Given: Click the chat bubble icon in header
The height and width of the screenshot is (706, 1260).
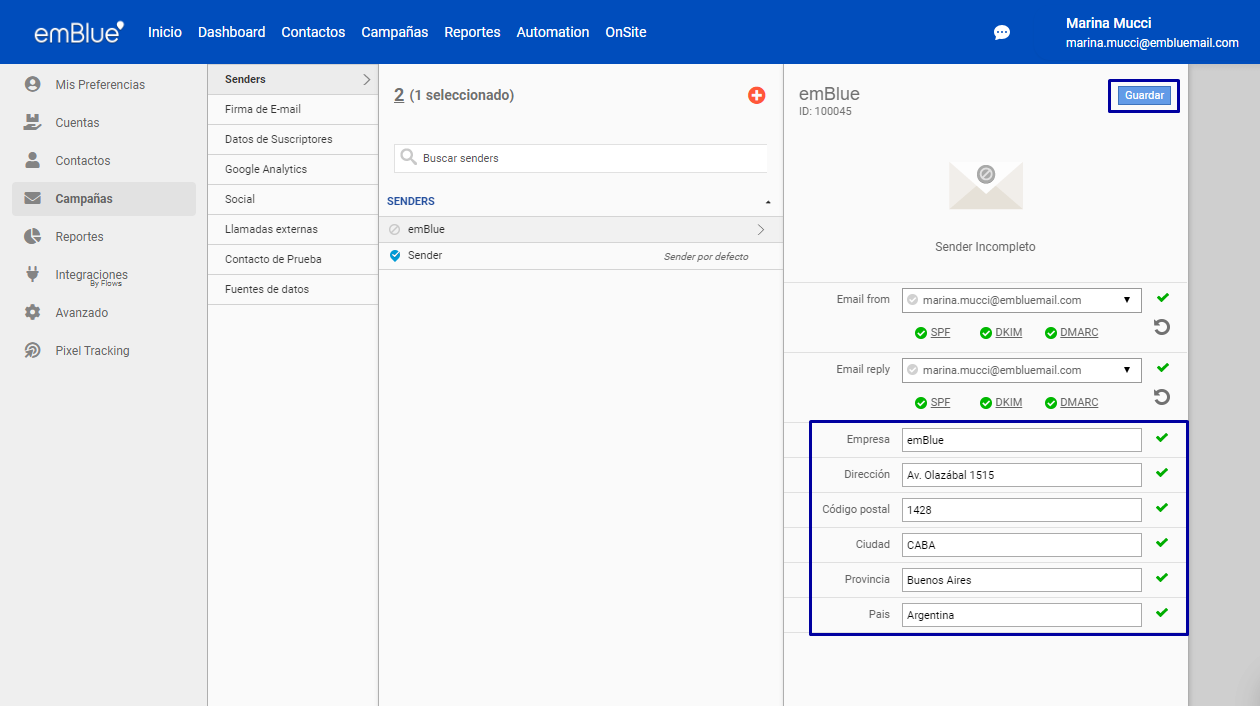Looking at the screenshot, I should tap(1001, 32).
